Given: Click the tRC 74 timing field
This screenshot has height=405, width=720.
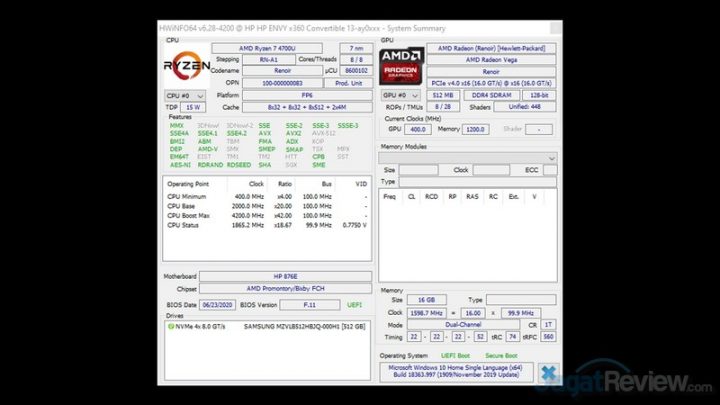Looking at the screenshot, I should point(512,337).
